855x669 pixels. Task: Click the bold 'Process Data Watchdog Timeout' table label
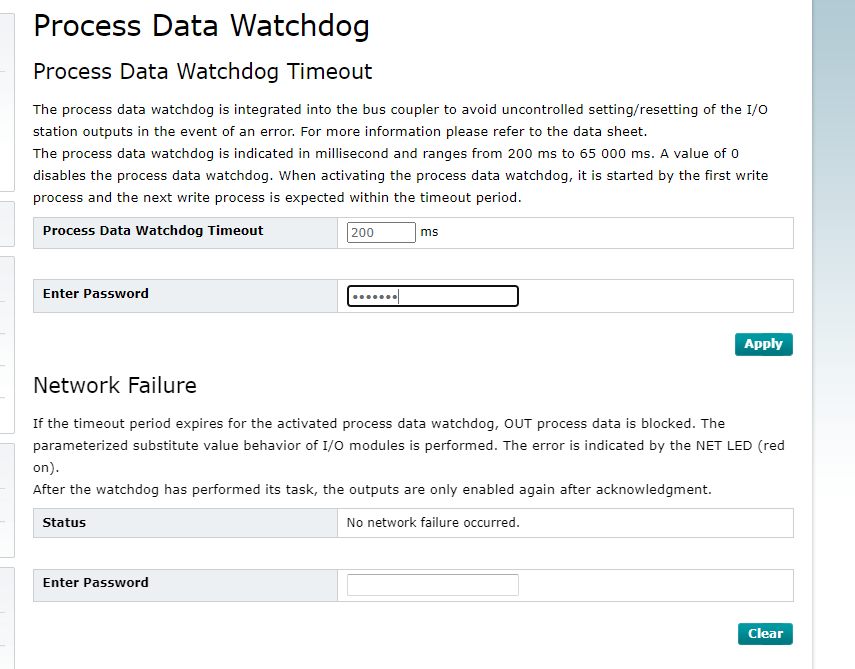[x=153, y=231]
